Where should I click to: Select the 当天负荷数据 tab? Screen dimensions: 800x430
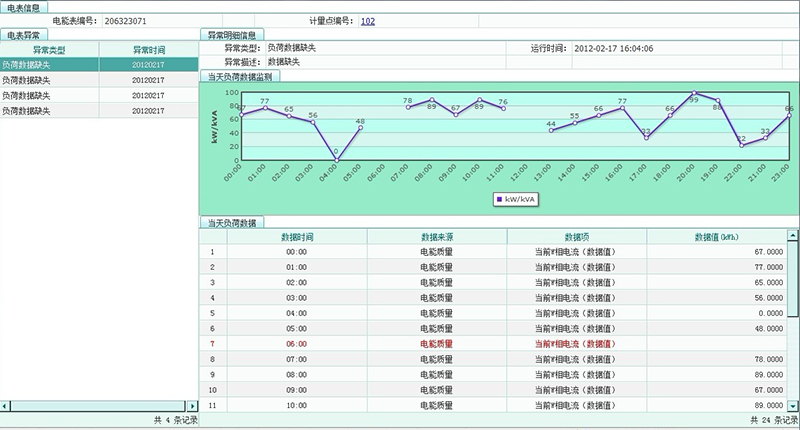pos(231,222)
